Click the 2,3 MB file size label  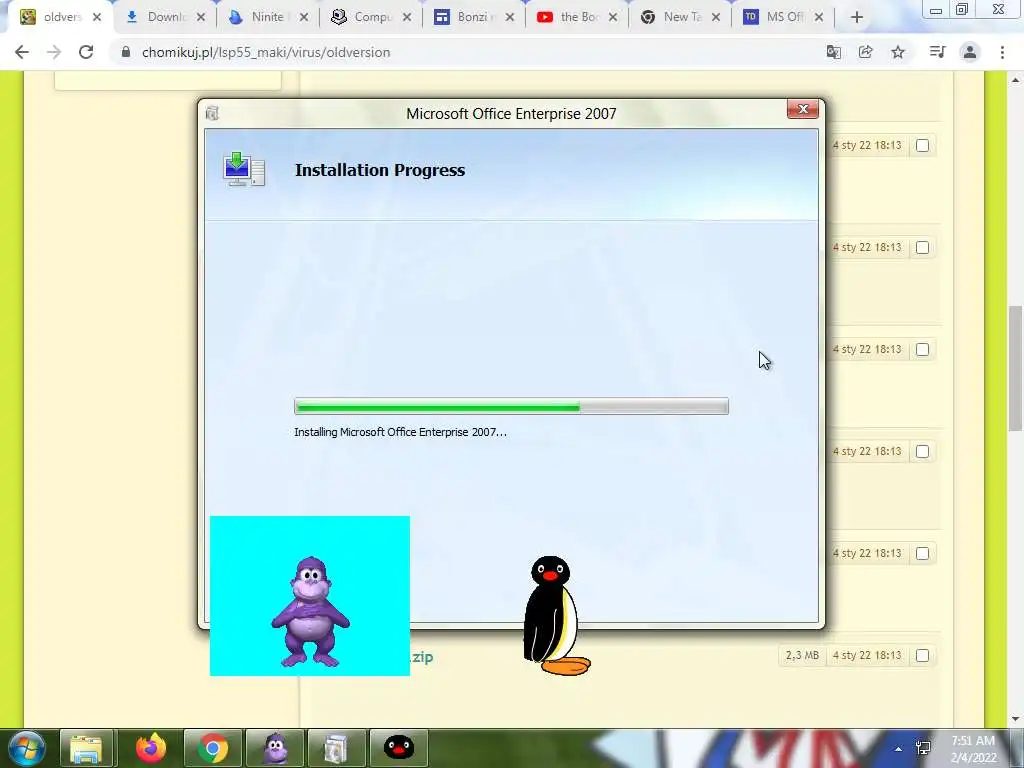802,655
